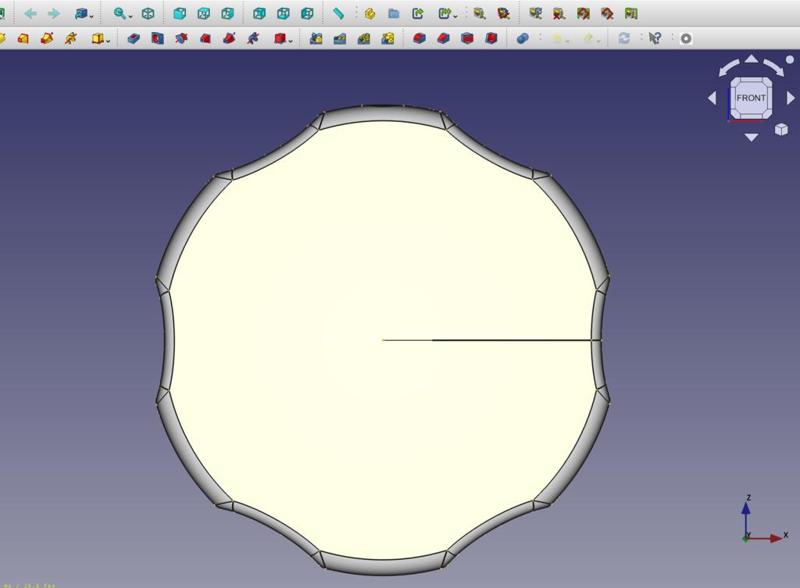Select the Pocket tool
Screen dimensions: 800x588
[x=134, y=38]
